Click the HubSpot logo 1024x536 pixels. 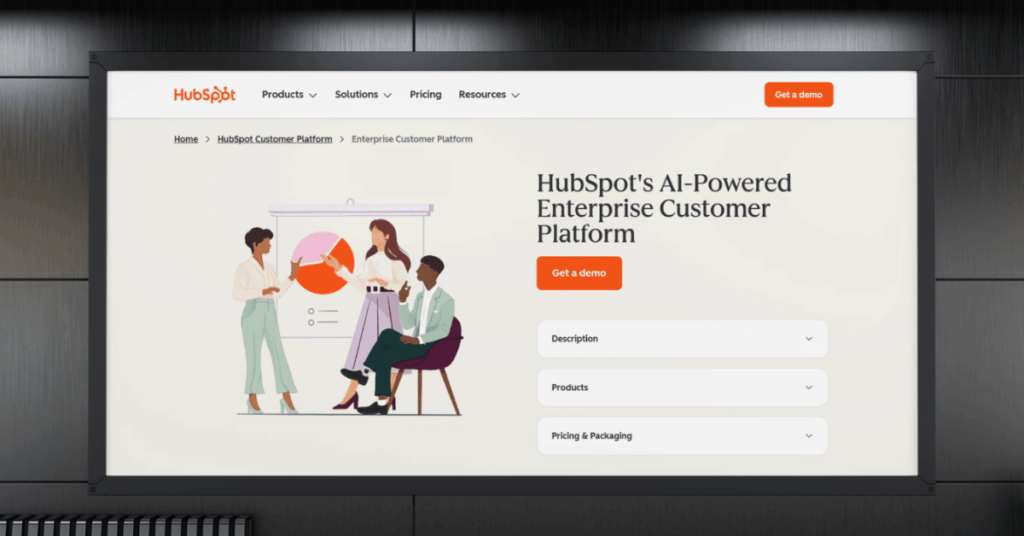204,95
